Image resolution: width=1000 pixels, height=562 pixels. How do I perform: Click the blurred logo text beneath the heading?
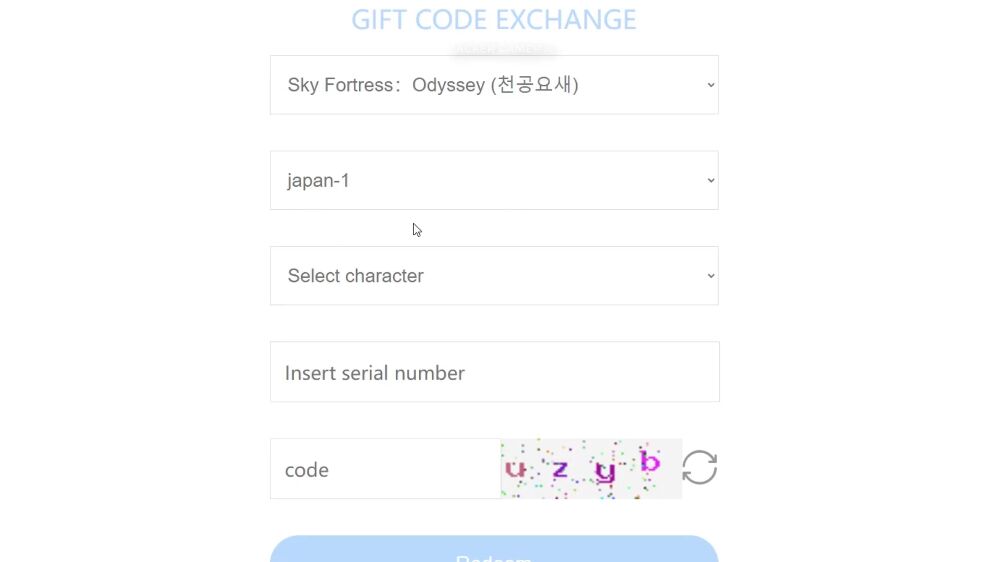[x=504, y=48]
